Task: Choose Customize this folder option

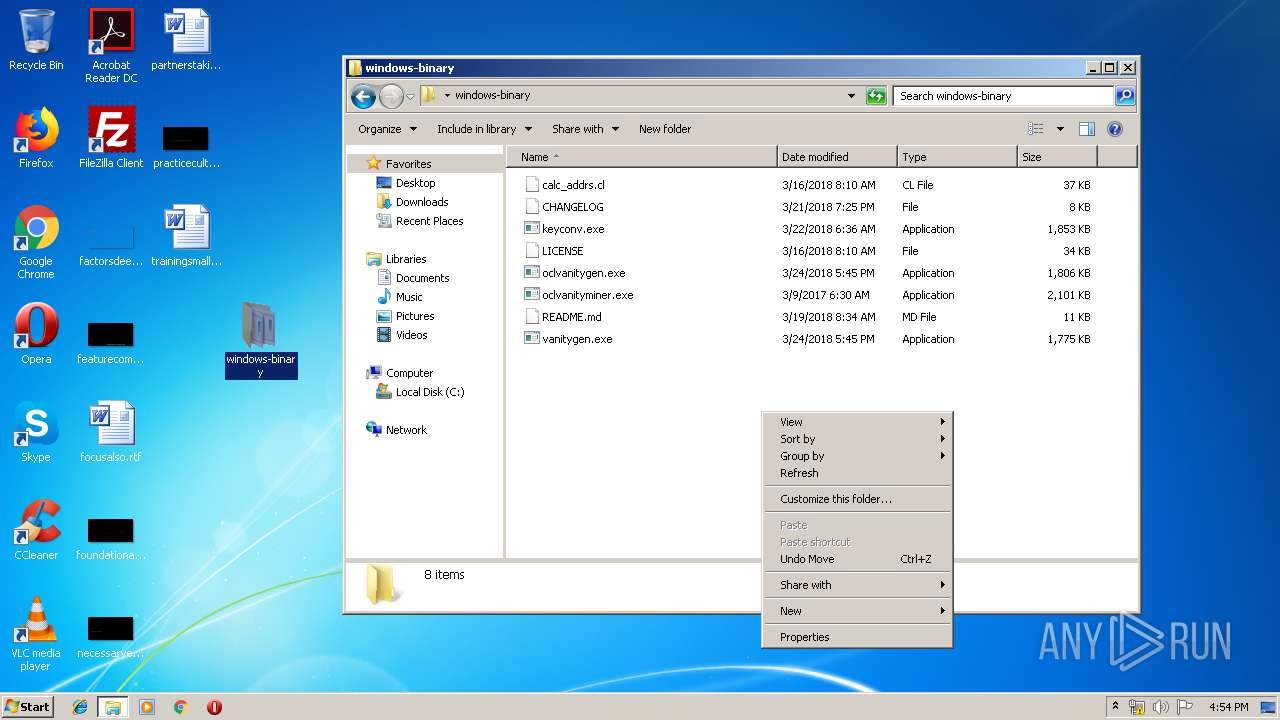Action: (858, 499)
